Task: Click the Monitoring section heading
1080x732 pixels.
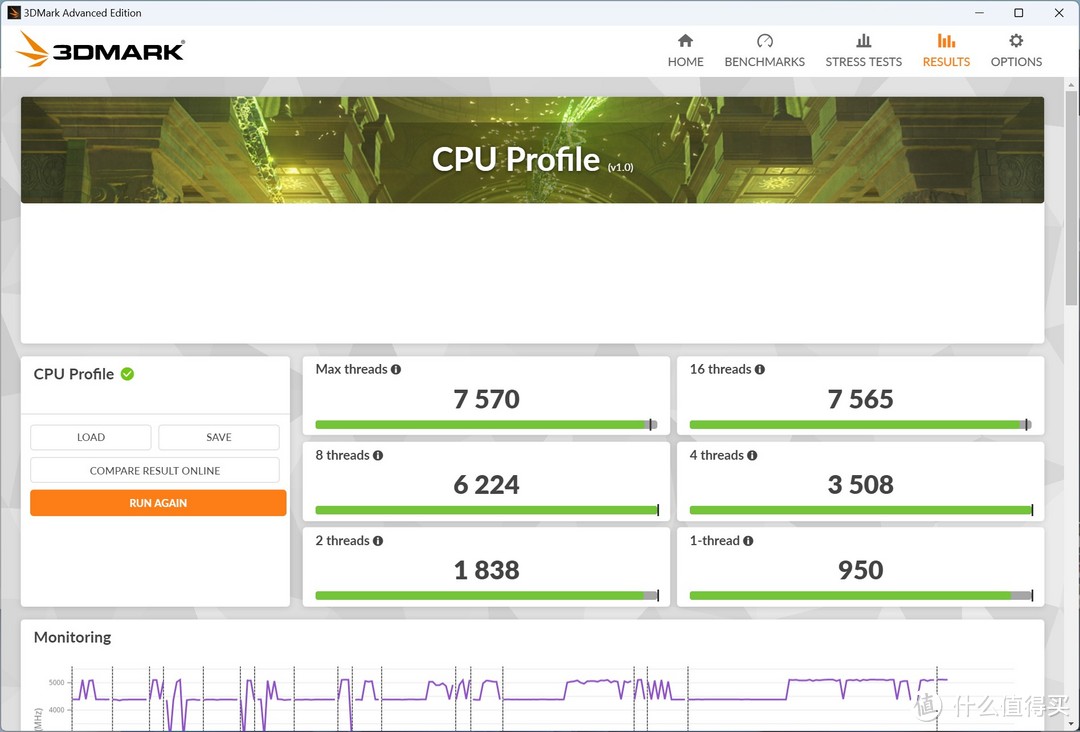Action: click(x=72, y=638)
